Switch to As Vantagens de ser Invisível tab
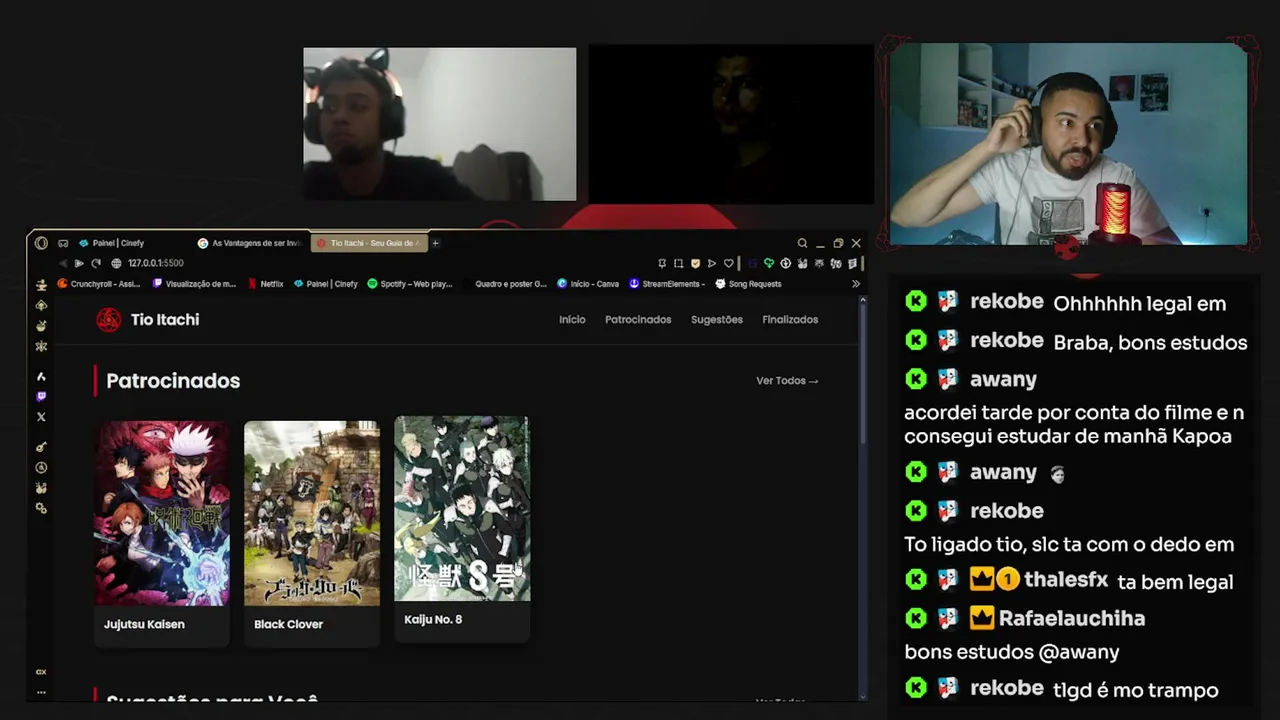 [250, 243]
